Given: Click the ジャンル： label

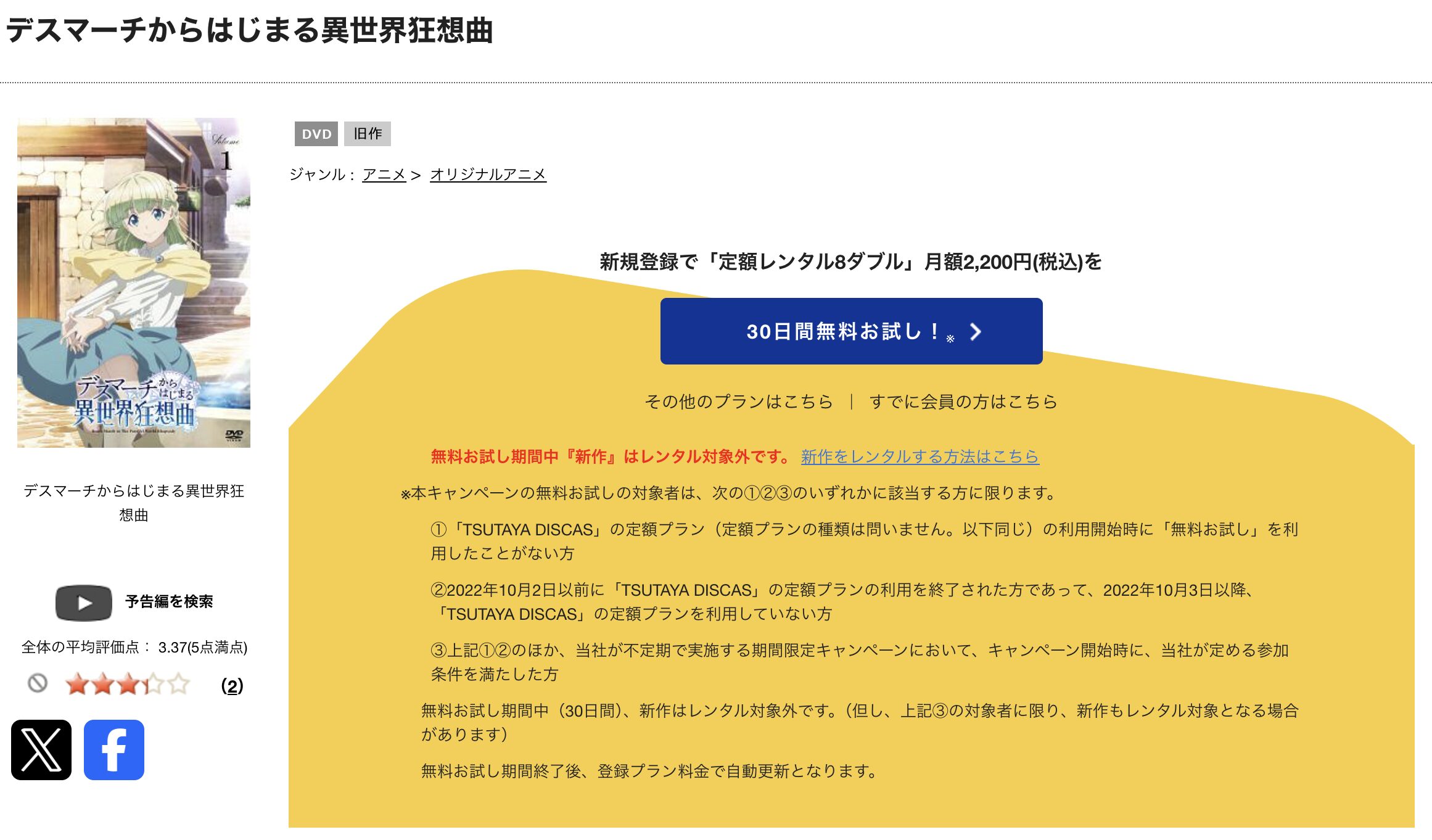Looking at the screenshot, I should [x=322, y=175].
